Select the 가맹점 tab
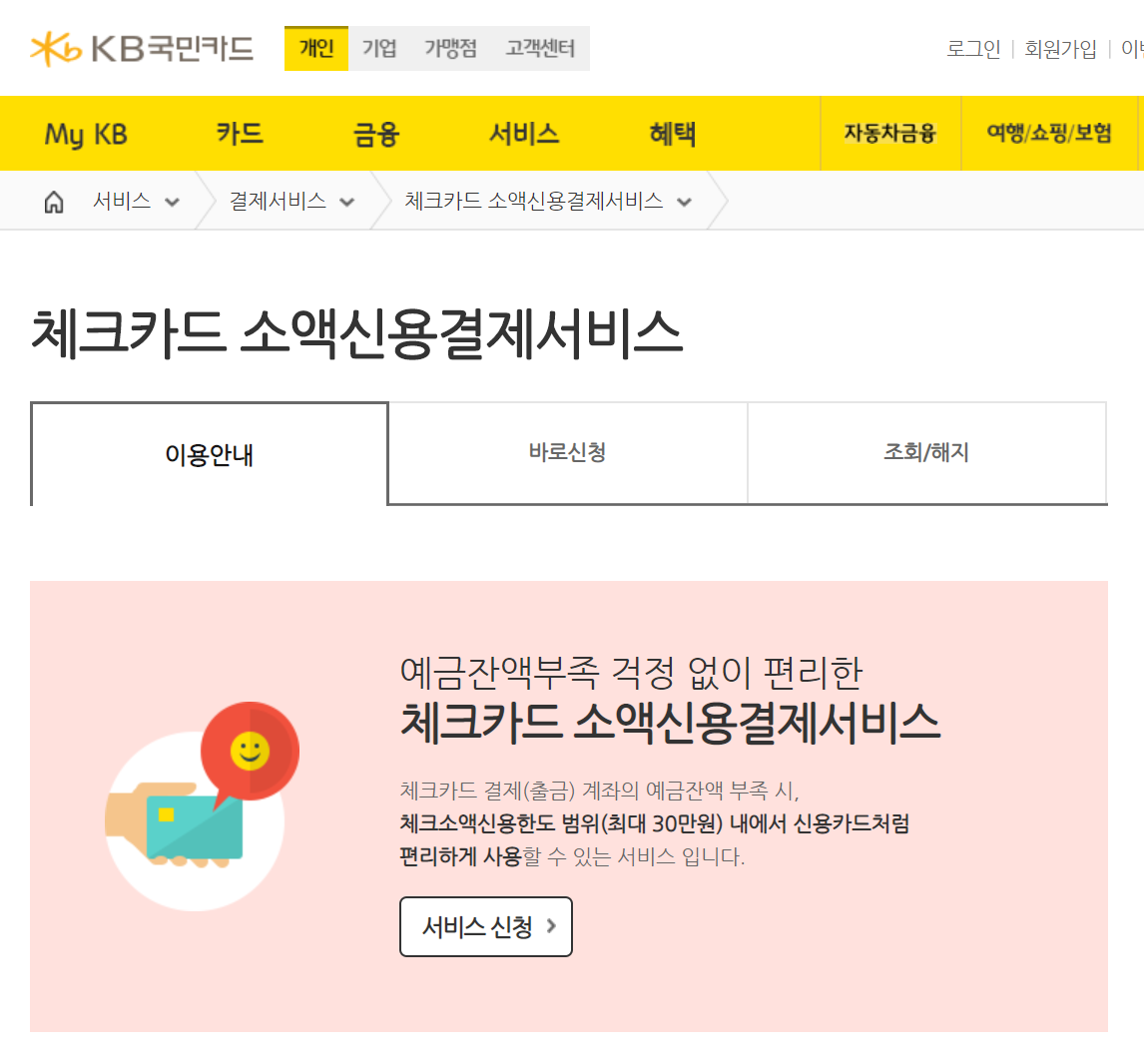This screenshot has width=1144, height=1064. [451, 48]
